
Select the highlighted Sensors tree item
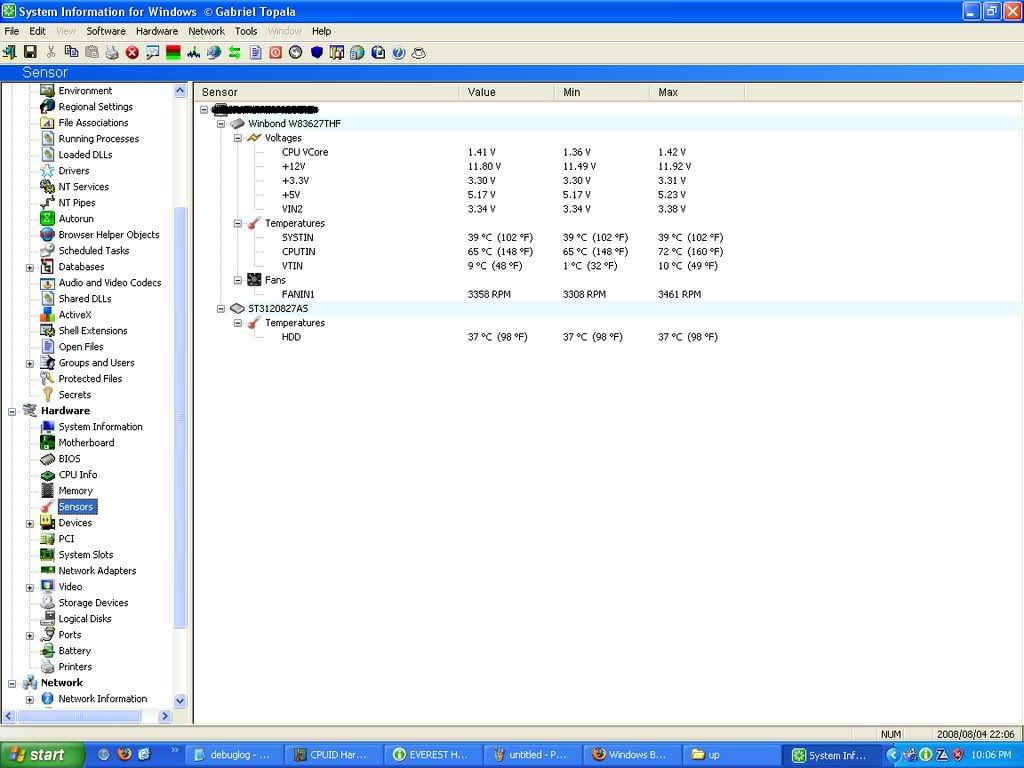(76, 506)
